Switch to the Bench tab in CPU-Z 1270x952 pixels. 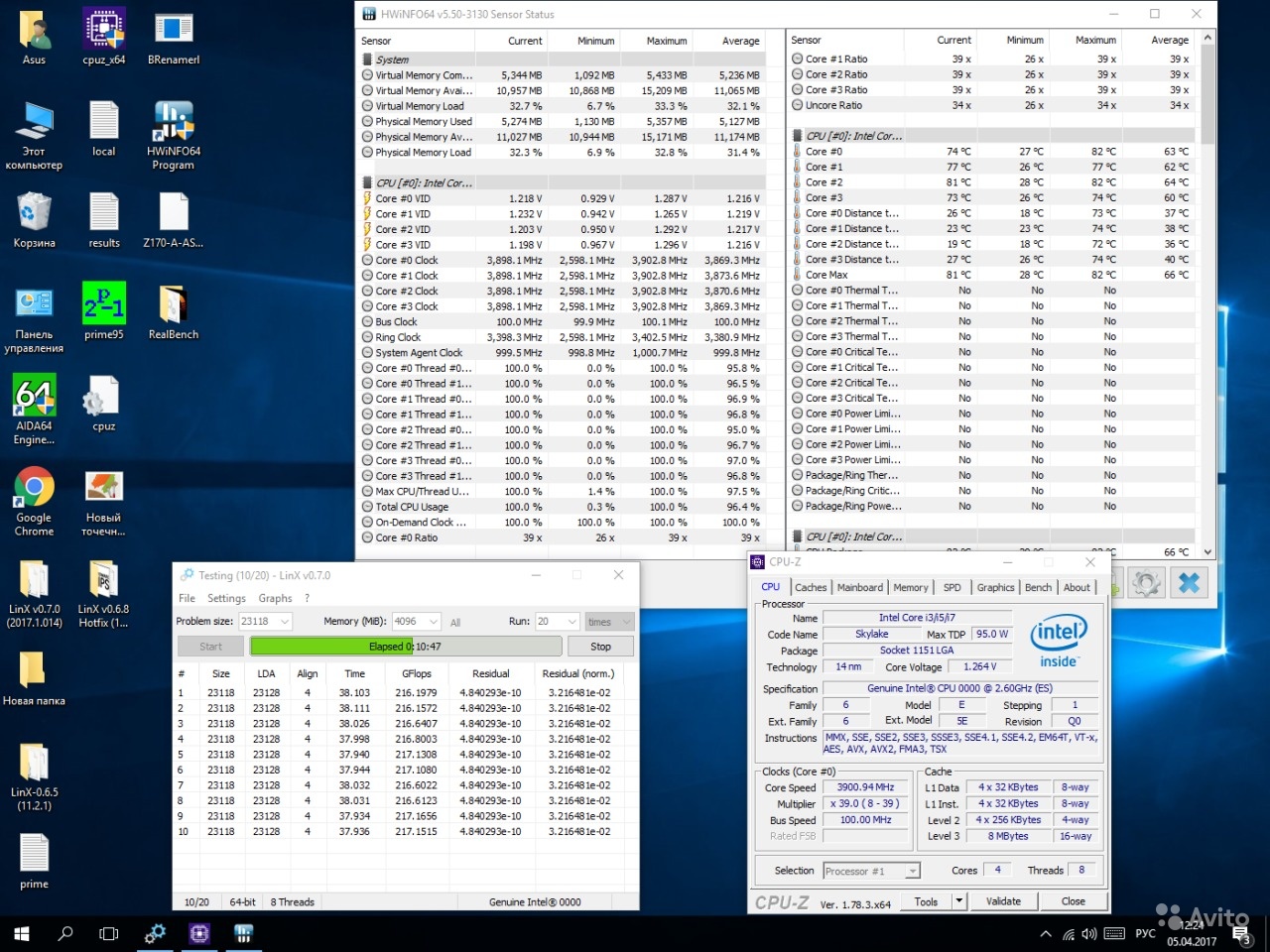1038,587
